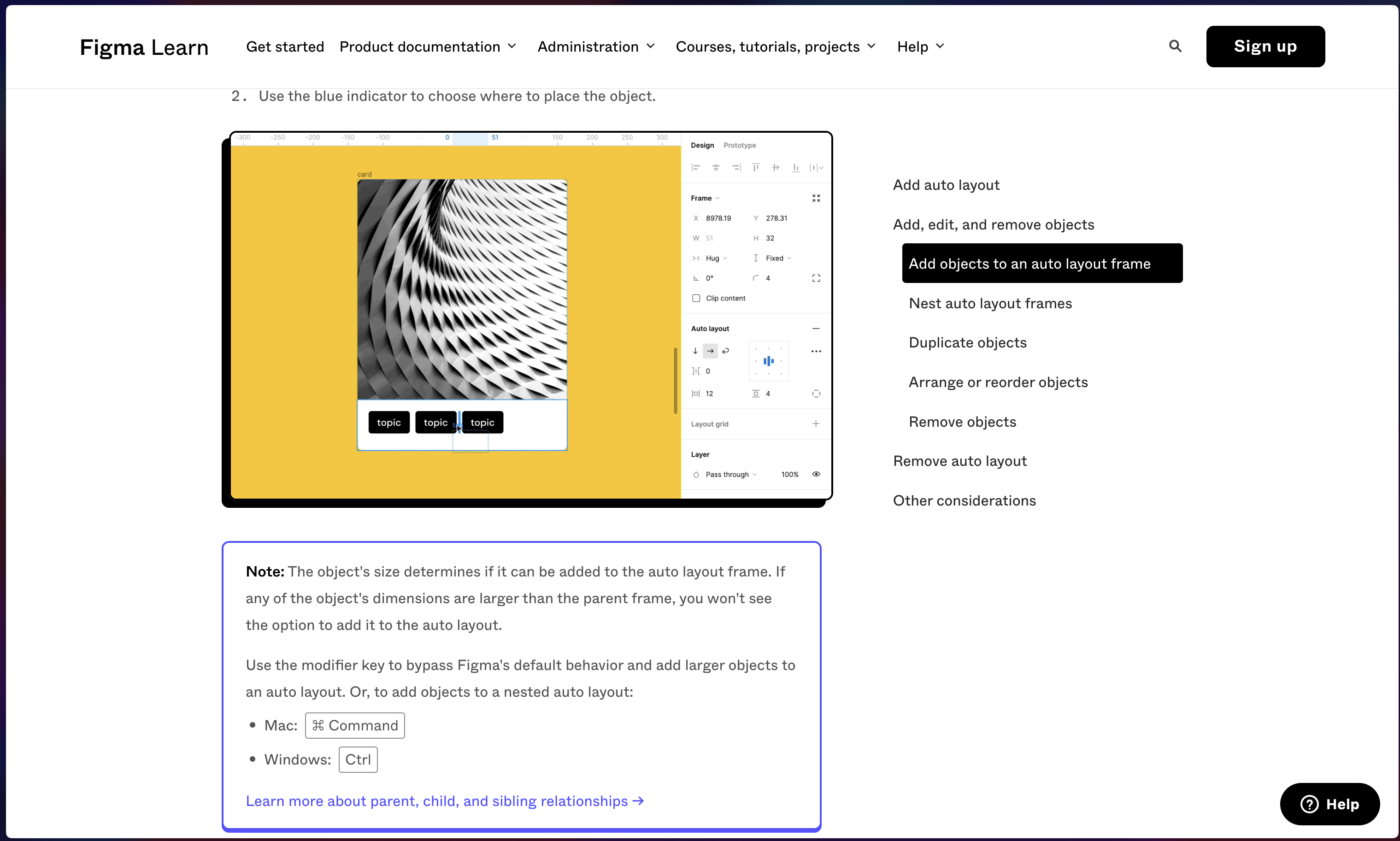Viewport: 1400px width, 841px height.
Task: Click align top icon in Design panel
Action: [756, 167]
